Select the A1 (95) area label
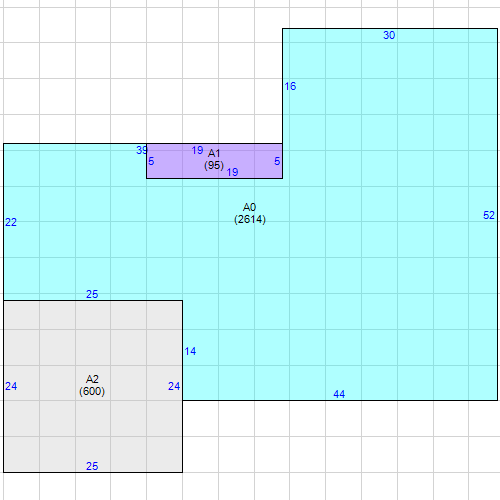Image resolution: width=500 pixels, height=500 pixels. tap(214, 159)
